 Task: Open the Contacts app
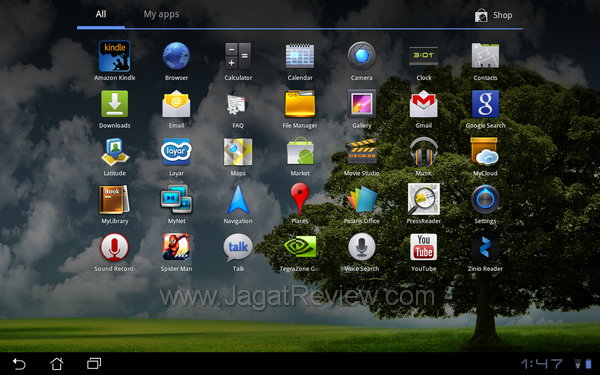pyautogui.click(x=485, y=56)
